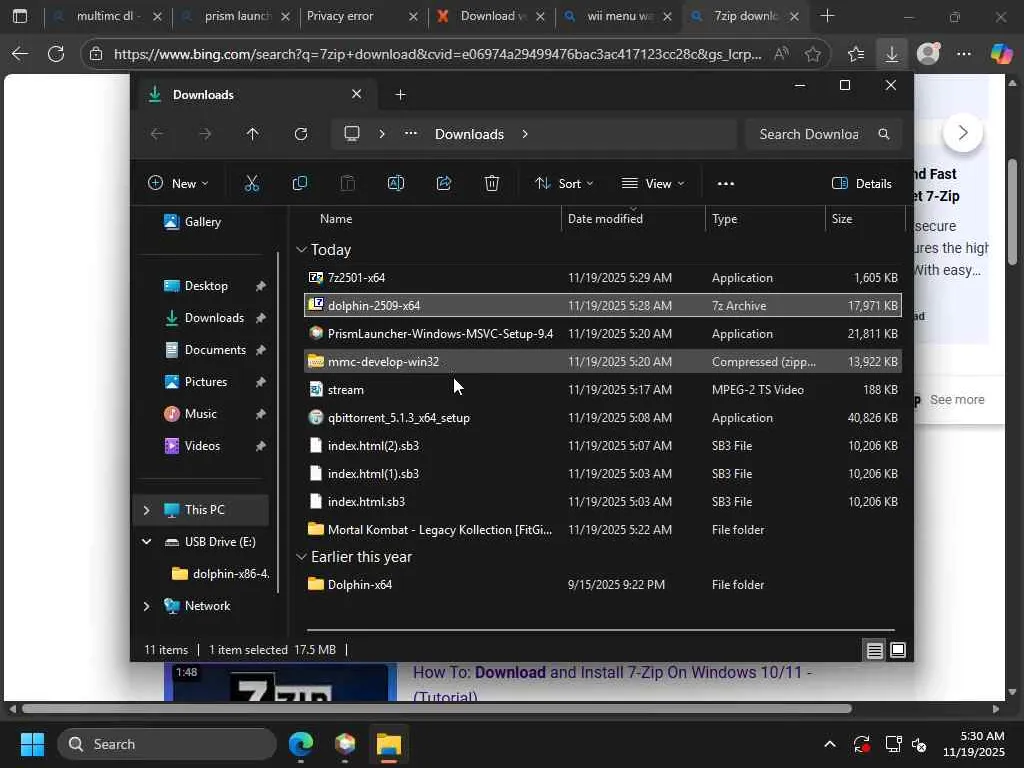Open Edge downloads icon in browser toolbar

(x=891, y=54)
